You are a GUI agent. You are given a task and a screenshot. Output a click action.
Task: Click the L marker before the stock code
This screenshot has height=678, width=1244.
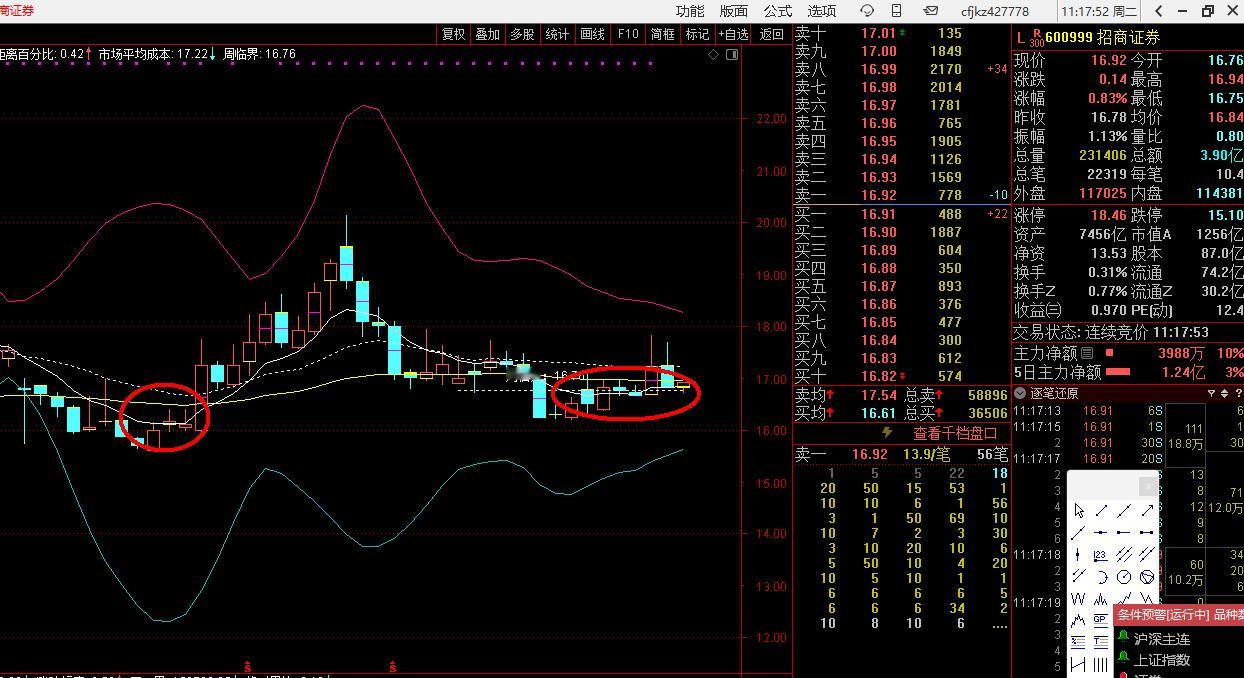click(1020, 38)
